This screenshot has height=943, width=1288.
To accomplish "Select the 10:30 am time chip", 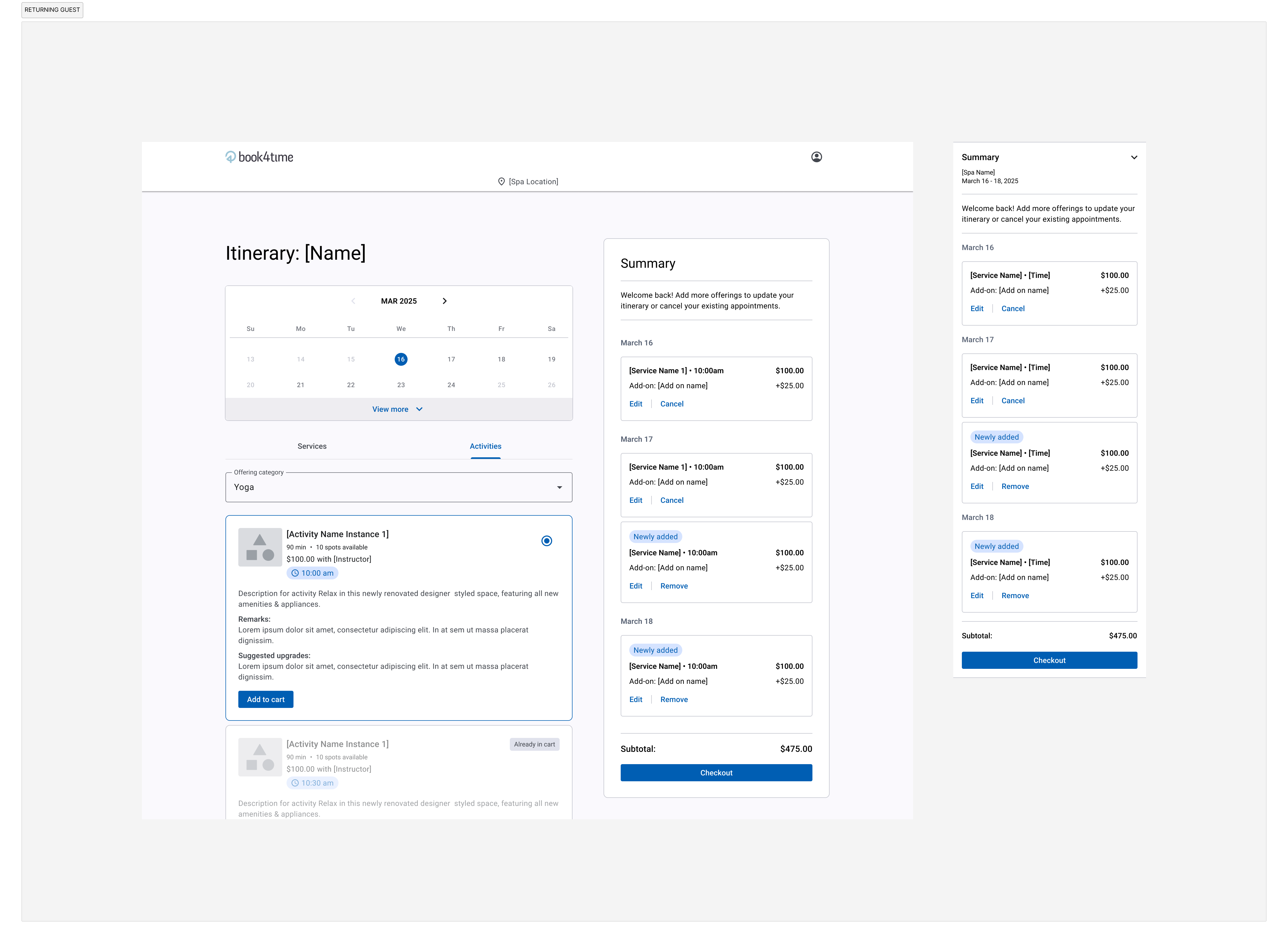I will tap(312, 783).
